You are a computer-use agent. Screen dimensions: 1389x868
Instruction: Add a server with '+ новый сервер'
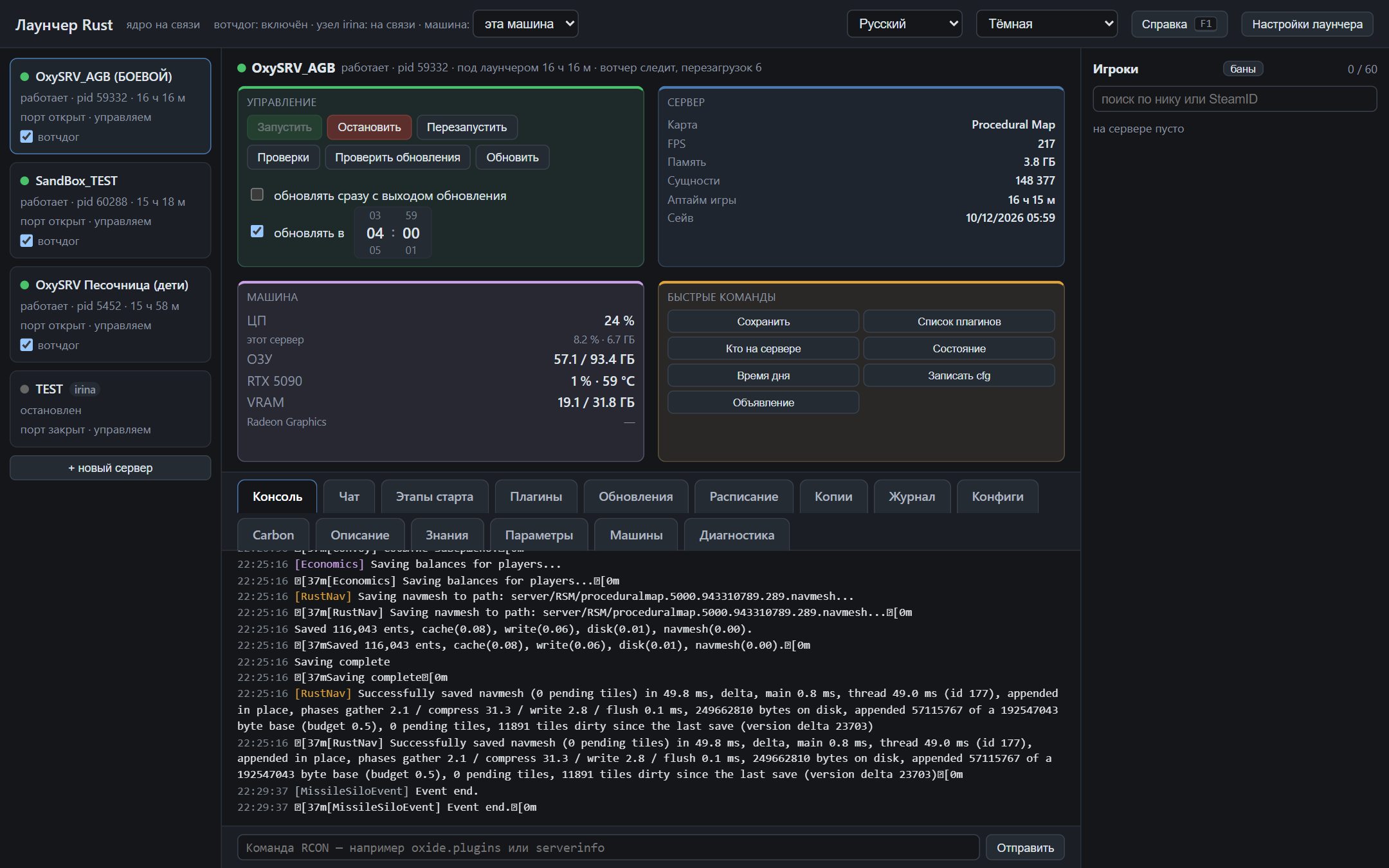(x=111, y=468)
